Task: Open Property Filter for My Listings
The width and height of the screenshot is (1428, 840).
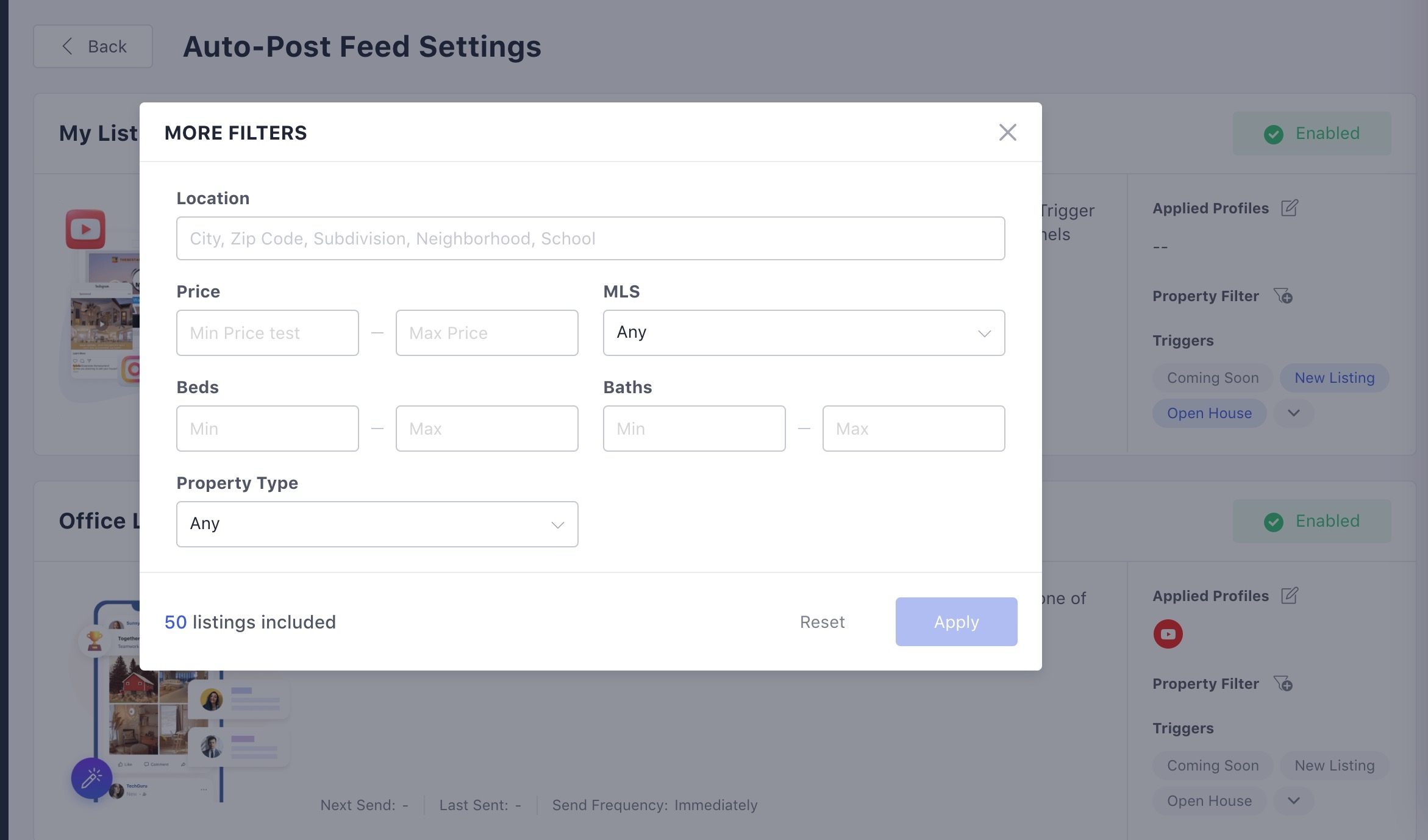Action: pyautogui.click(x=1283, y=296)
